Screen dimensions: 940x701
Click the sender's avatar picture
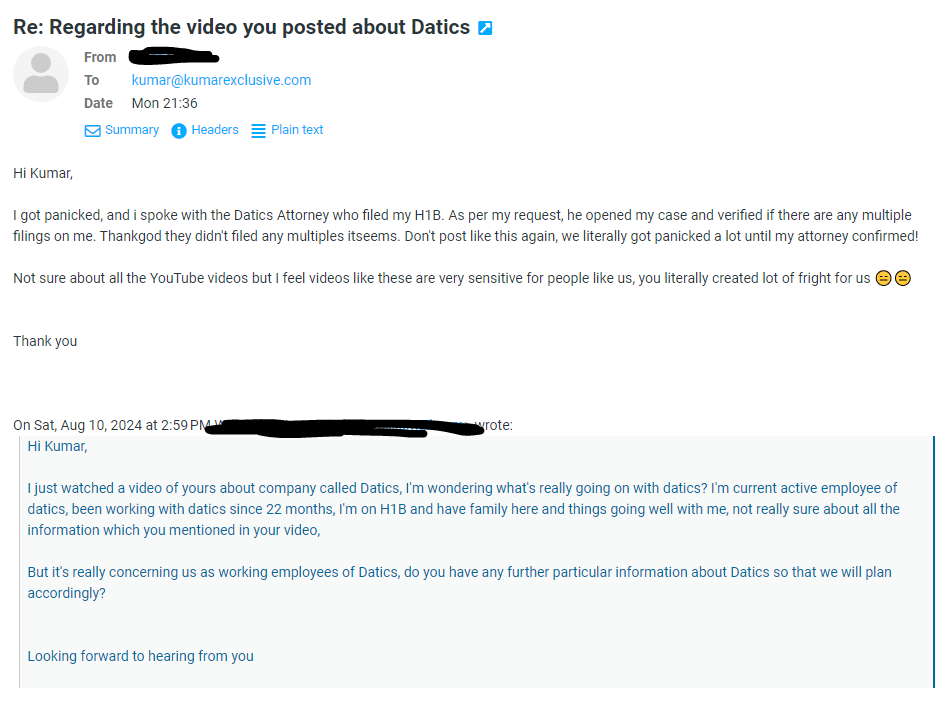click(41, 75)
